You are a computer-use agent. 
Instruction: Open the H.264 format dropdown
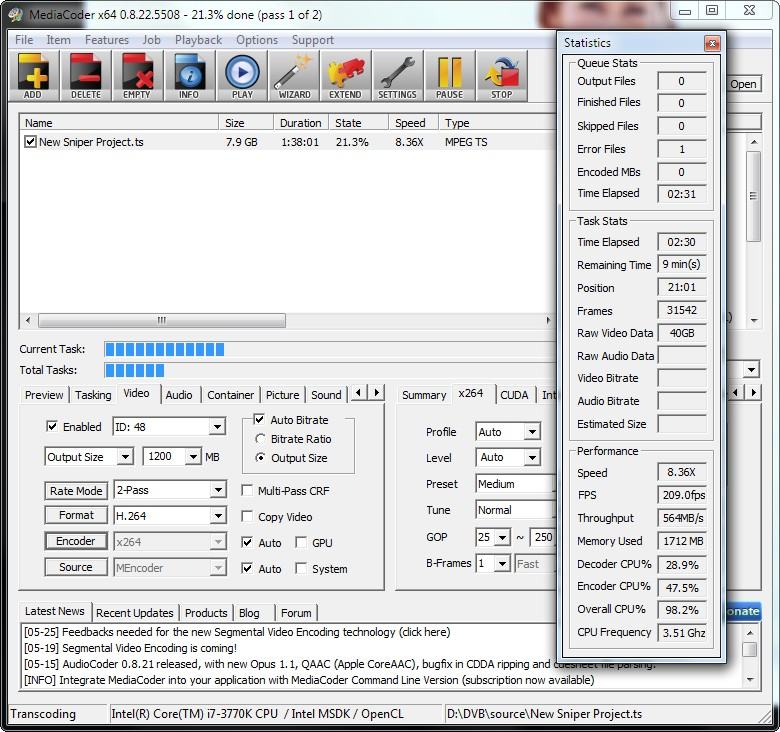point(217,516)
